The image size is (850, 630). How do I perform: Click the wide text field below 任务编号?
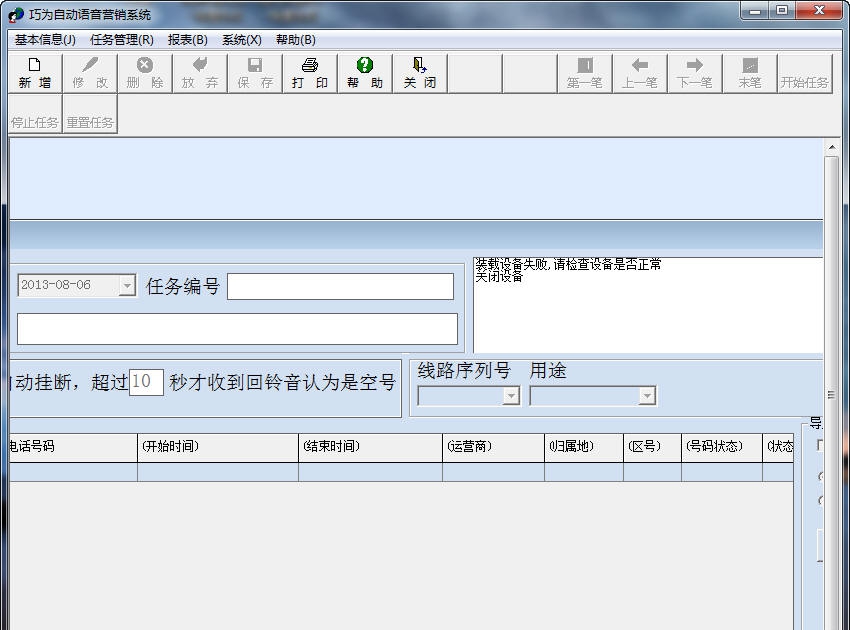pos(237,329)
